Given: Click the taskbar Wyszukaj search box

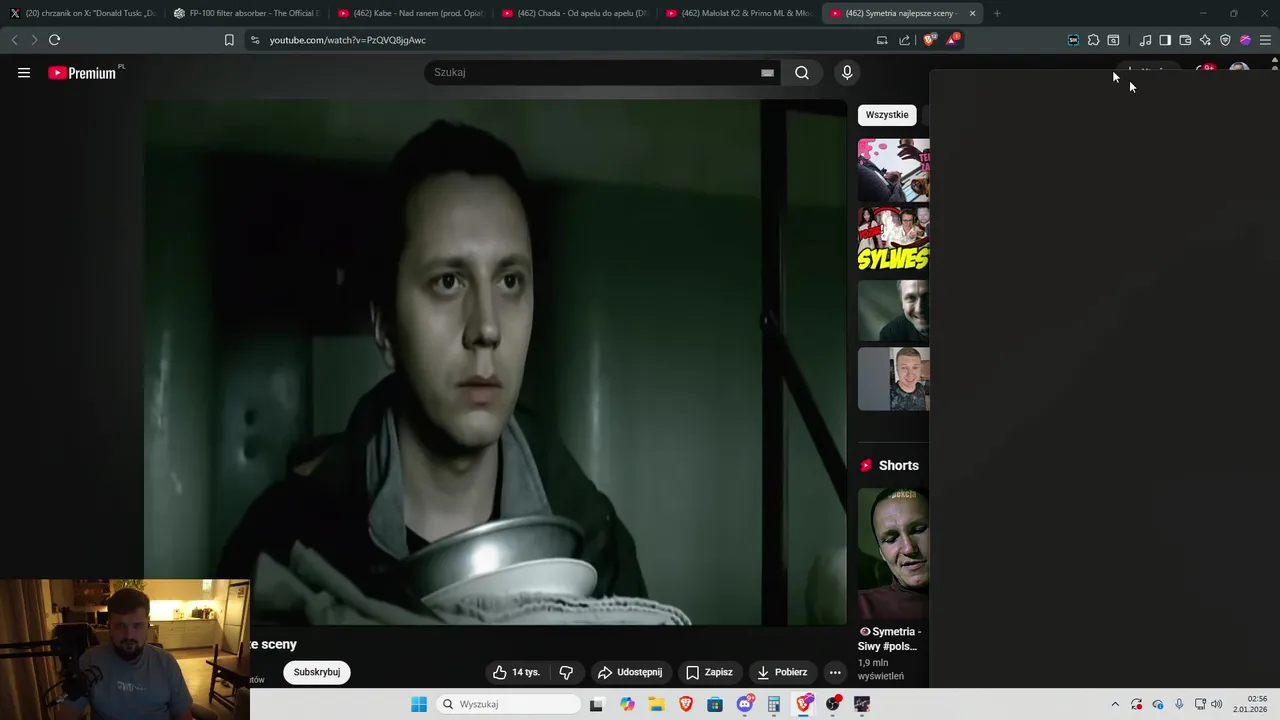Looking at the screenshot, I should point(508,704).
